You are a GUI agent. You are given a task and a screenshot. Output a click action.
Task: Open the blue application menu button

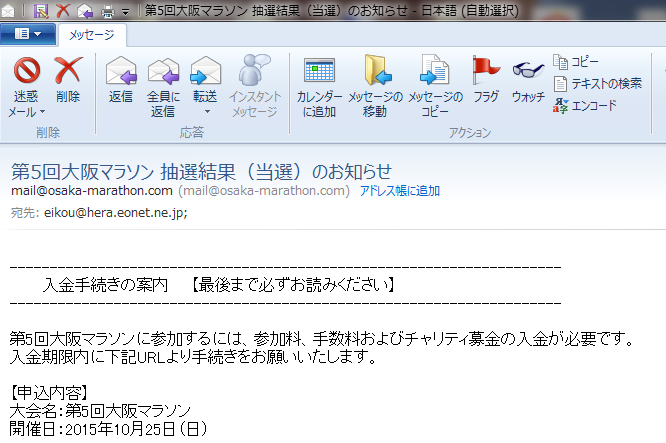pos(28,34)
